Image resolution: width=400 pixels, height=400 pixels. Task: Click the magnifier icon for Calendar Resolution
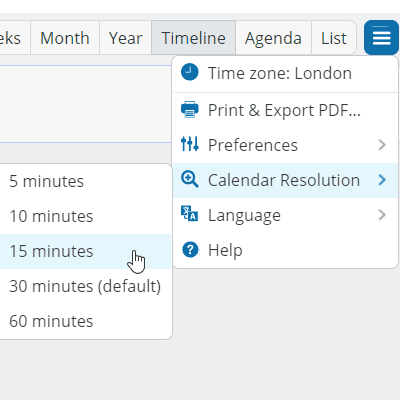pyautogui.click(x=190, y=179)
